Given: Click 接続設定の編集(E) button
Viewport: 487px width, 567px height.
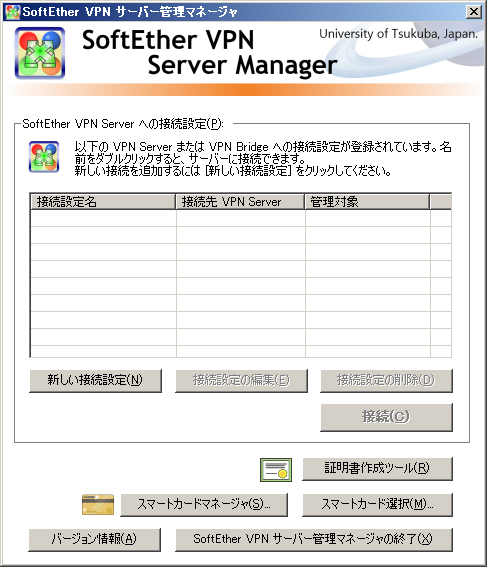Looking at the screenshot, I should point(241,380).
